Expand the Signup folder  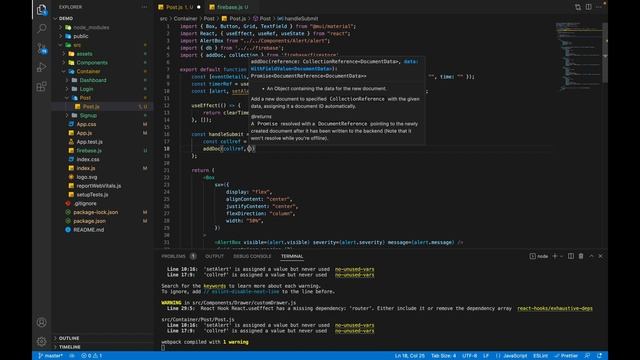pyautogui.click(x=102, y=116)
